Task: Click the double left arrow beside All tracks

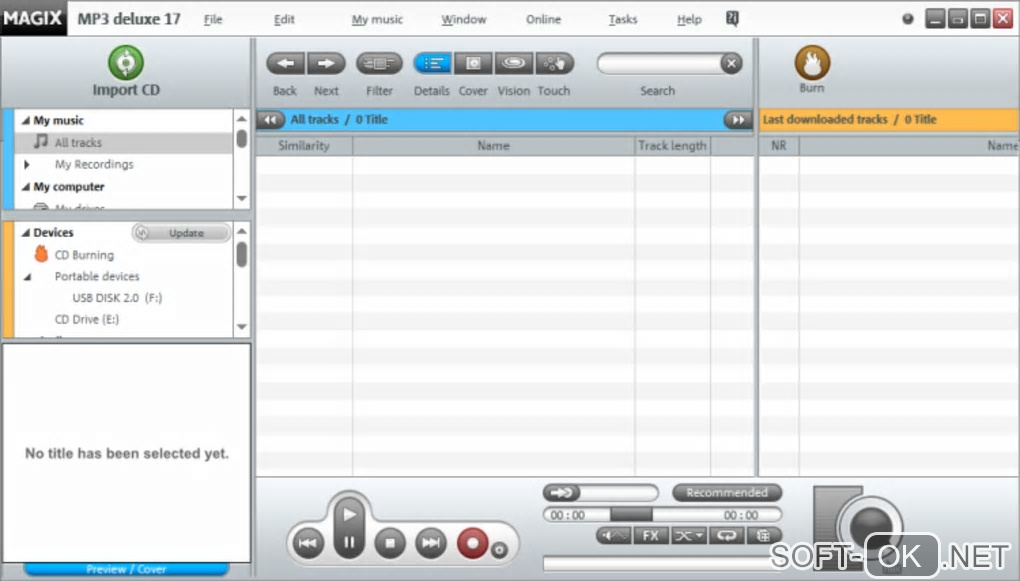Action: click(x=270, y=120)
